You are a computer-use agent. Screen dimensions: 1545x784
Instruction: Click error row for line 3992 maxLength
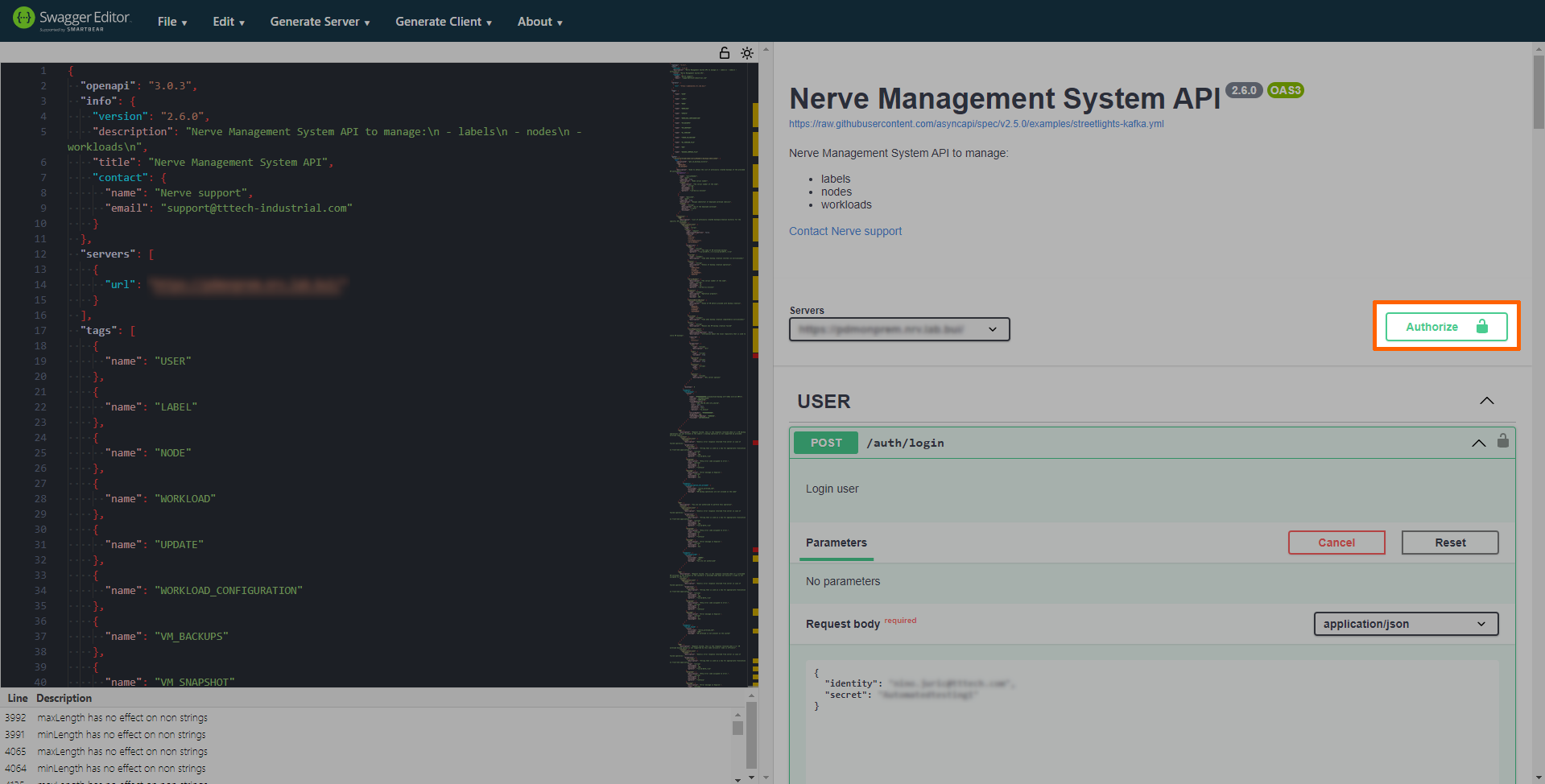[x=122, y=718]
